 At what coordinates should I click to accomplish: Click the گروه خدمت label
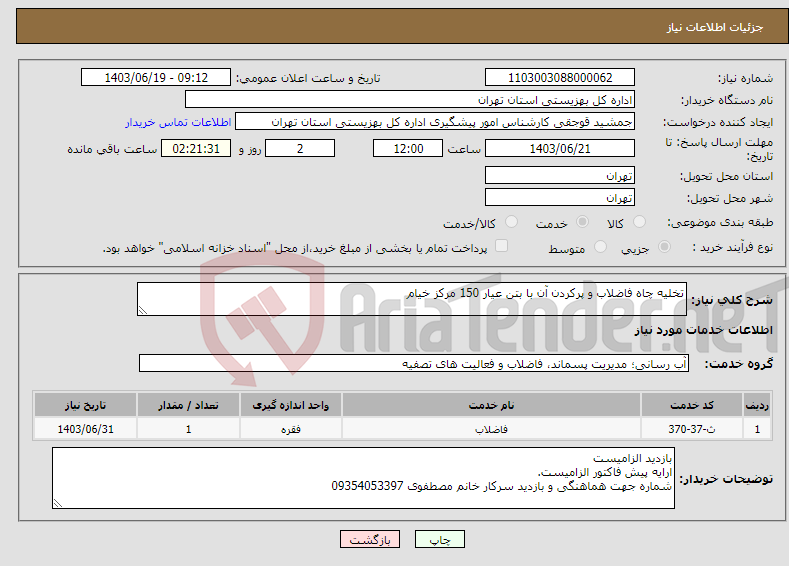click(x=739, y=364)
